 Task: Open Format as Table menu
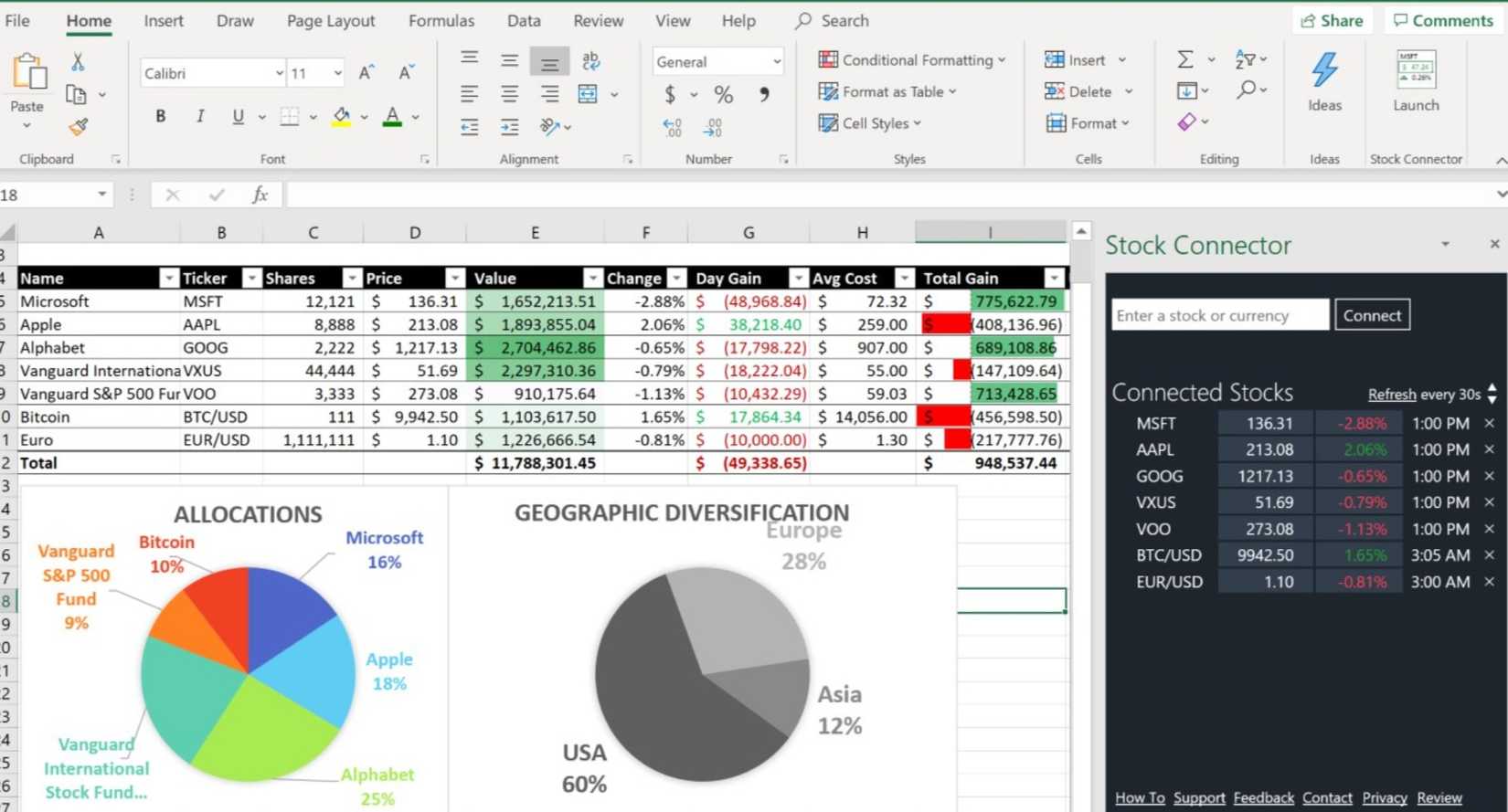(x=887, y=91)
